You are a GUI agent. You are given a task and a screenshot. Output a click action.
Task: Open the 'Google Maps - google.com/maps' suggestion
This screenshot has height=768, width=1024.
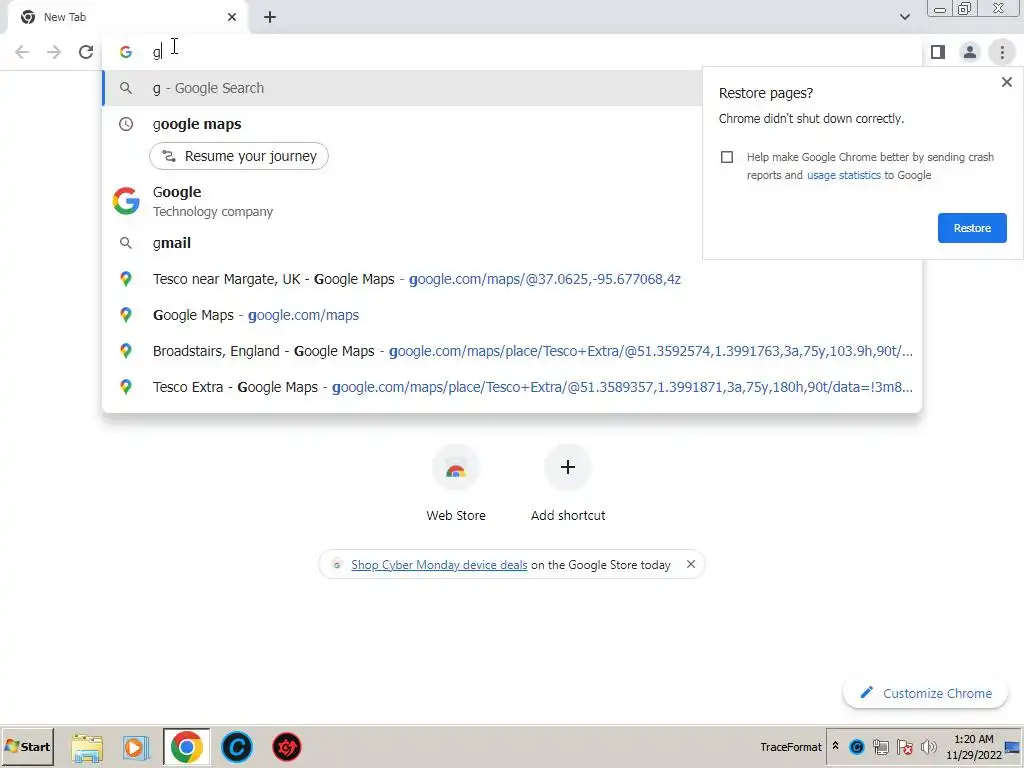[x=512, y=315]
